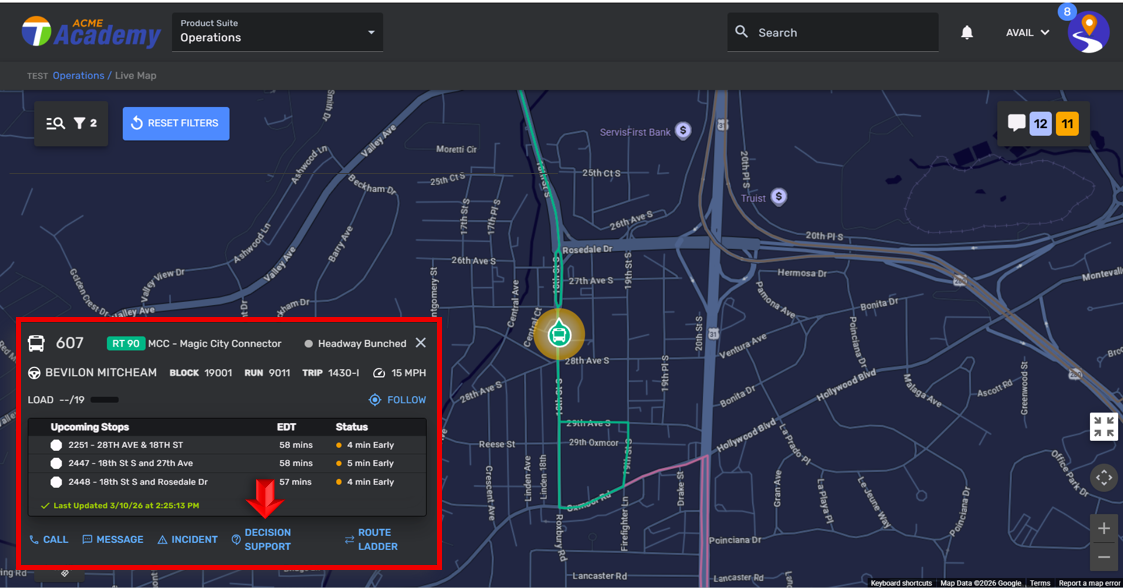Go to Operations in the breadcrumb
Image resolution: width=1123 pixels, height=588 pixels.
coord(78,76)
